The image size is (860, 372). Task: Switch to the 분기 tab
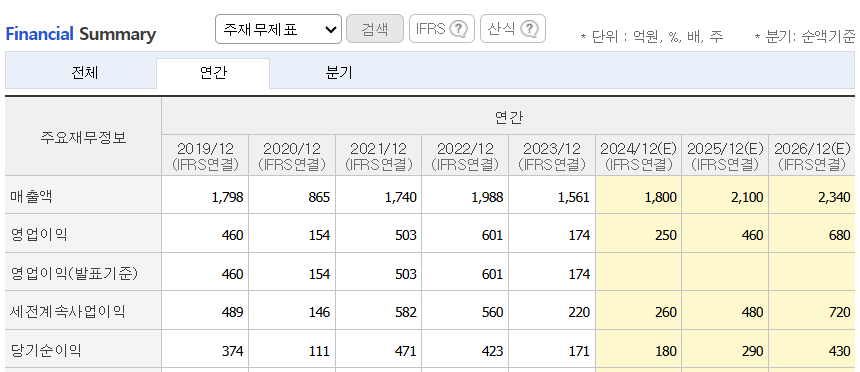pyautogui.click(x=339, y=73)
